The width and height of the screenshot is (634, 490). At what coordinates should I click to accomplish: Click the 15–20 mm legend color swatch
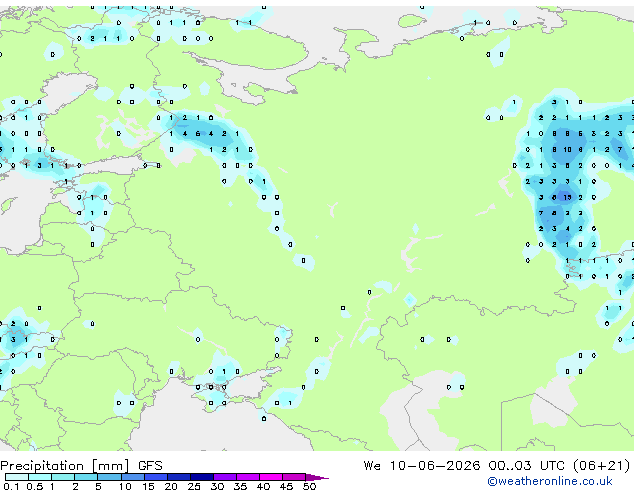pyautogui.click(x=155, y=477)
